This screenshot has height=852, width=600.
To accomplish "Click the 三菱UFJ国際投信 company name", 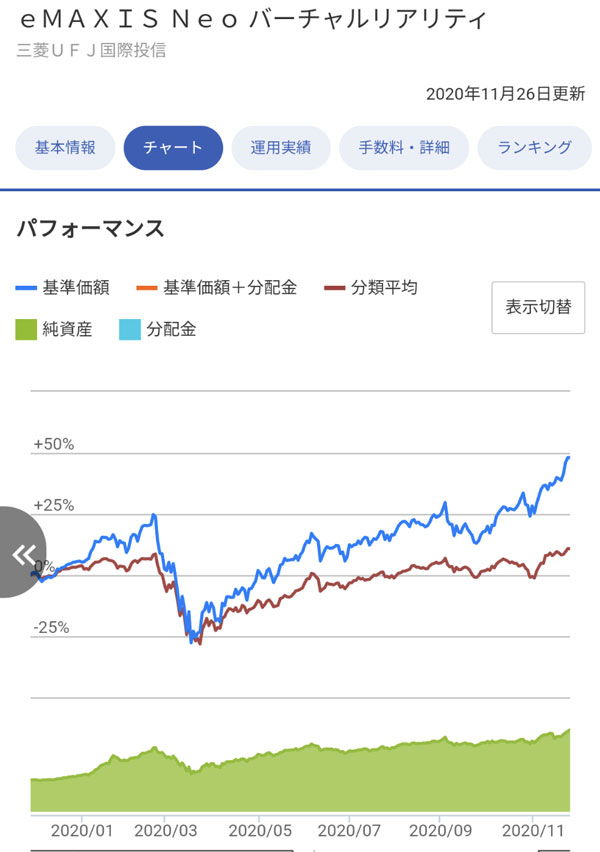I will pos(91,50).
